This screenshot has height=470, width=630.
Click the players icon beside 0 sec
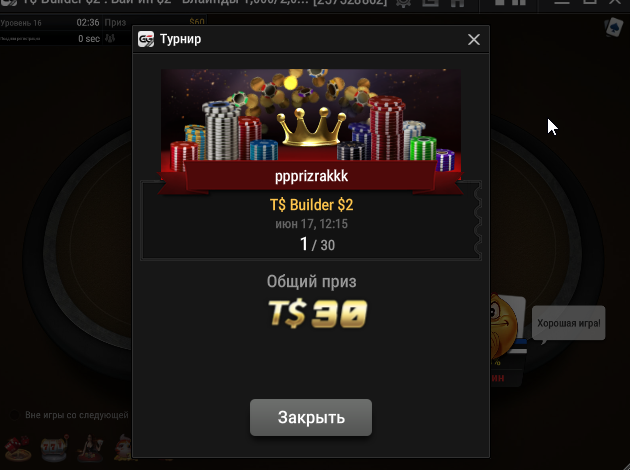110,39
